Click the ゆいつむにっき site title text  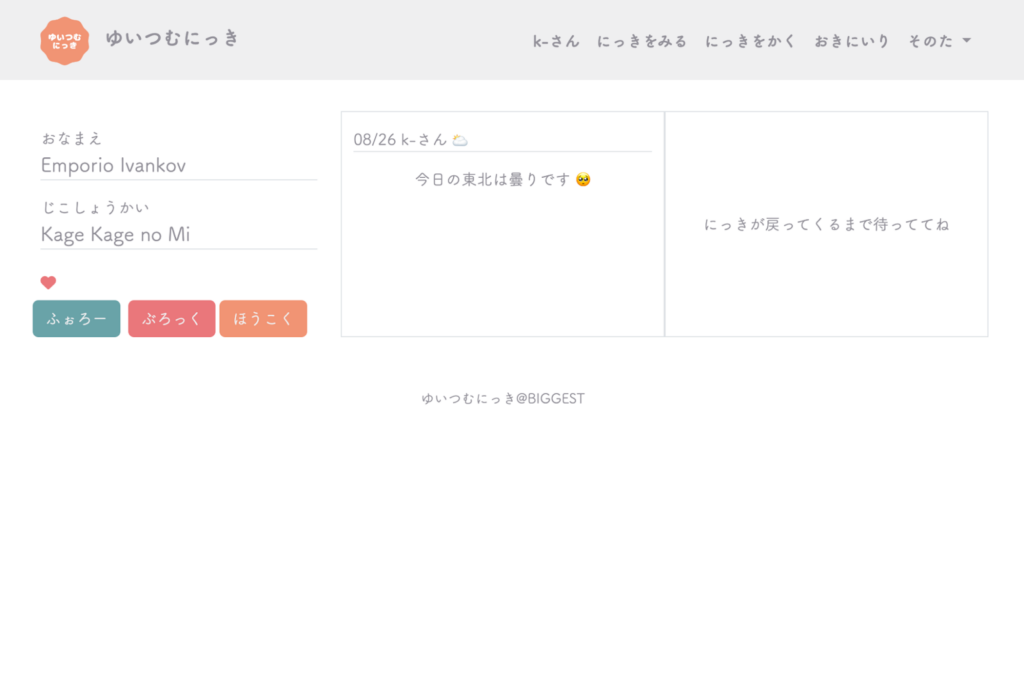pos(172,39)
